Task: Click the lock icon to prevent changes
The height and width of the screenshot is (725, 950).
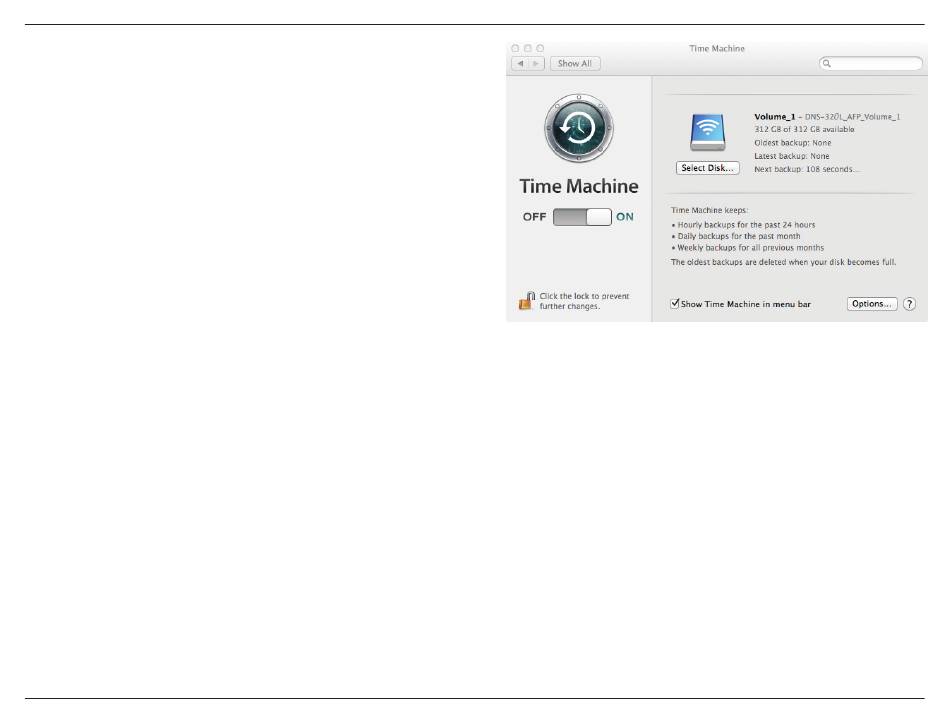Action: click(526, 300)
